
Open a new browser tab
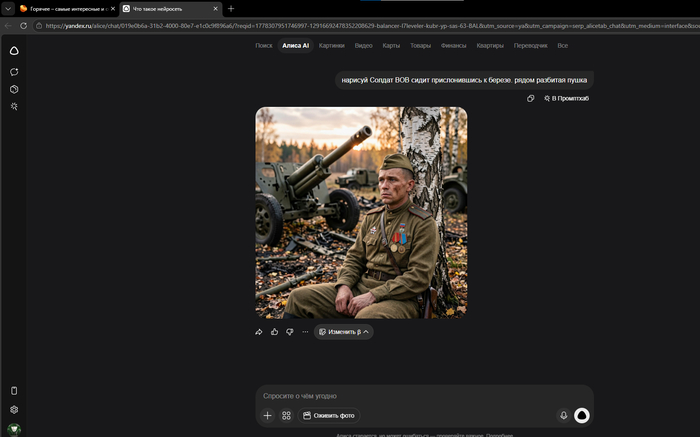click(x=231, y=8)
